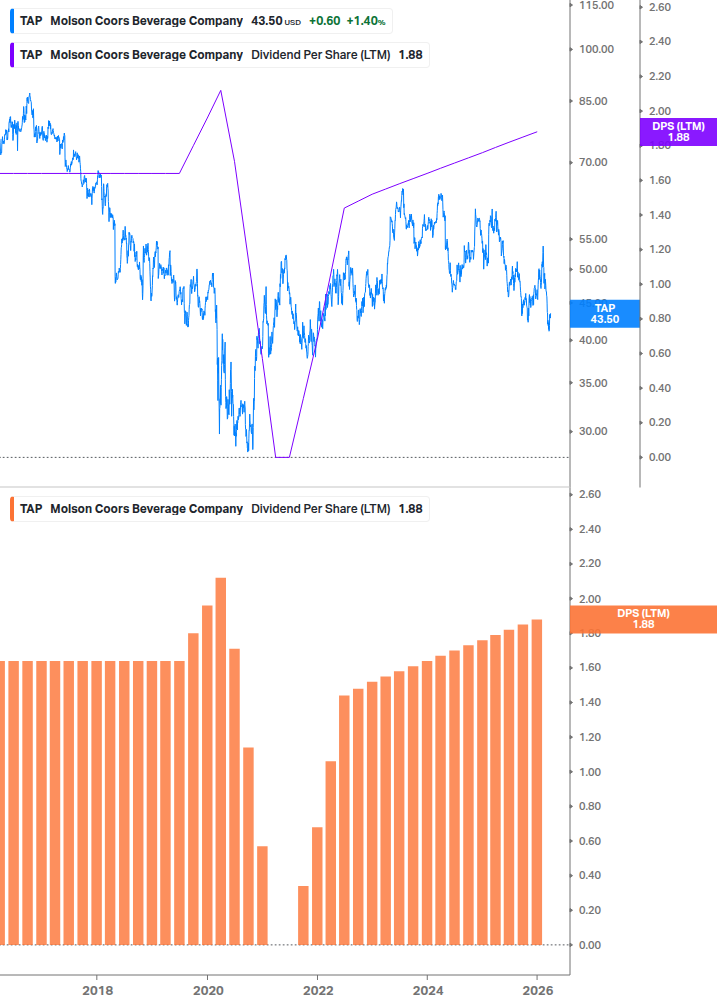Click the 2022 label on the time axis
Image resolution: width=717 pixels, height=1005 pixels.
pos(318,991)
